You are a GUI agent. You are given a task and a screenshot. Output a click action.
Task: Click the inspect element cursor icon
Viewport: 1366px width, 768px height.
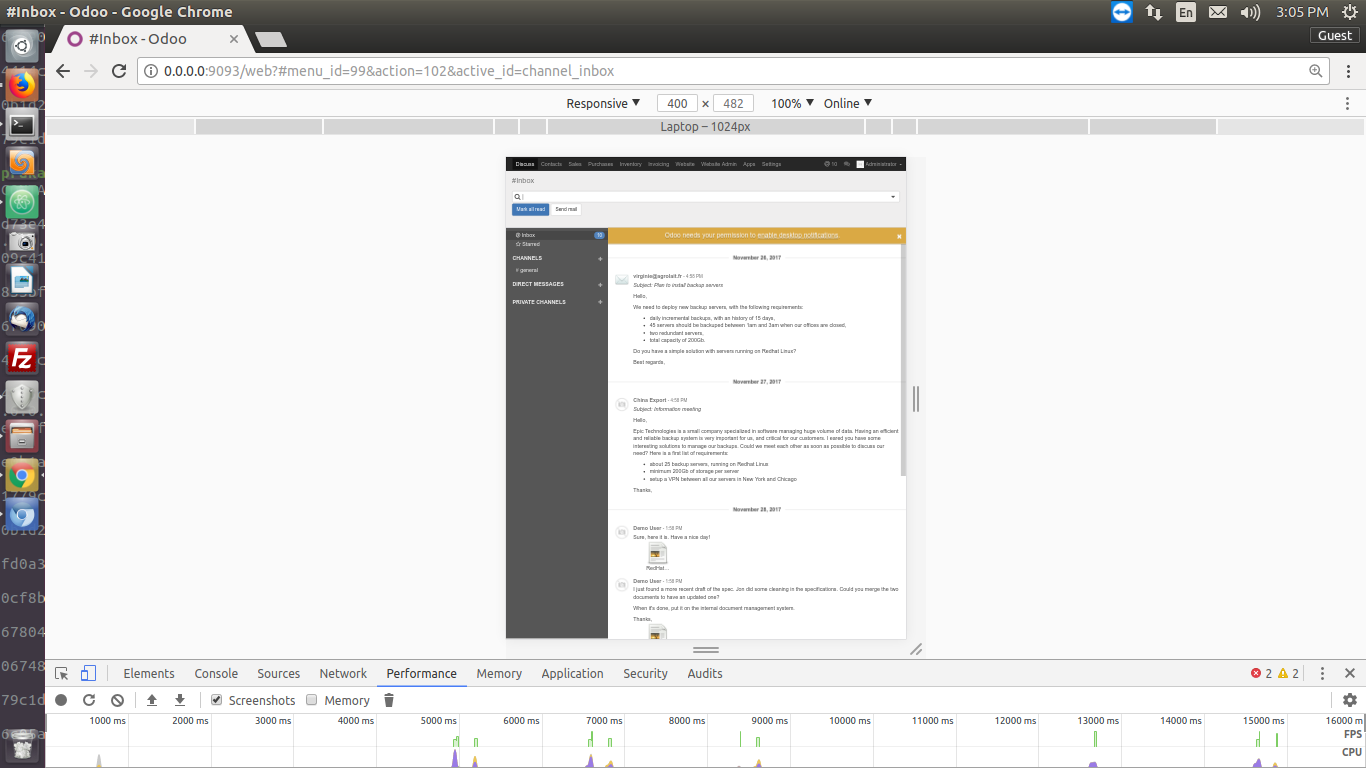(x=63, y=674)
